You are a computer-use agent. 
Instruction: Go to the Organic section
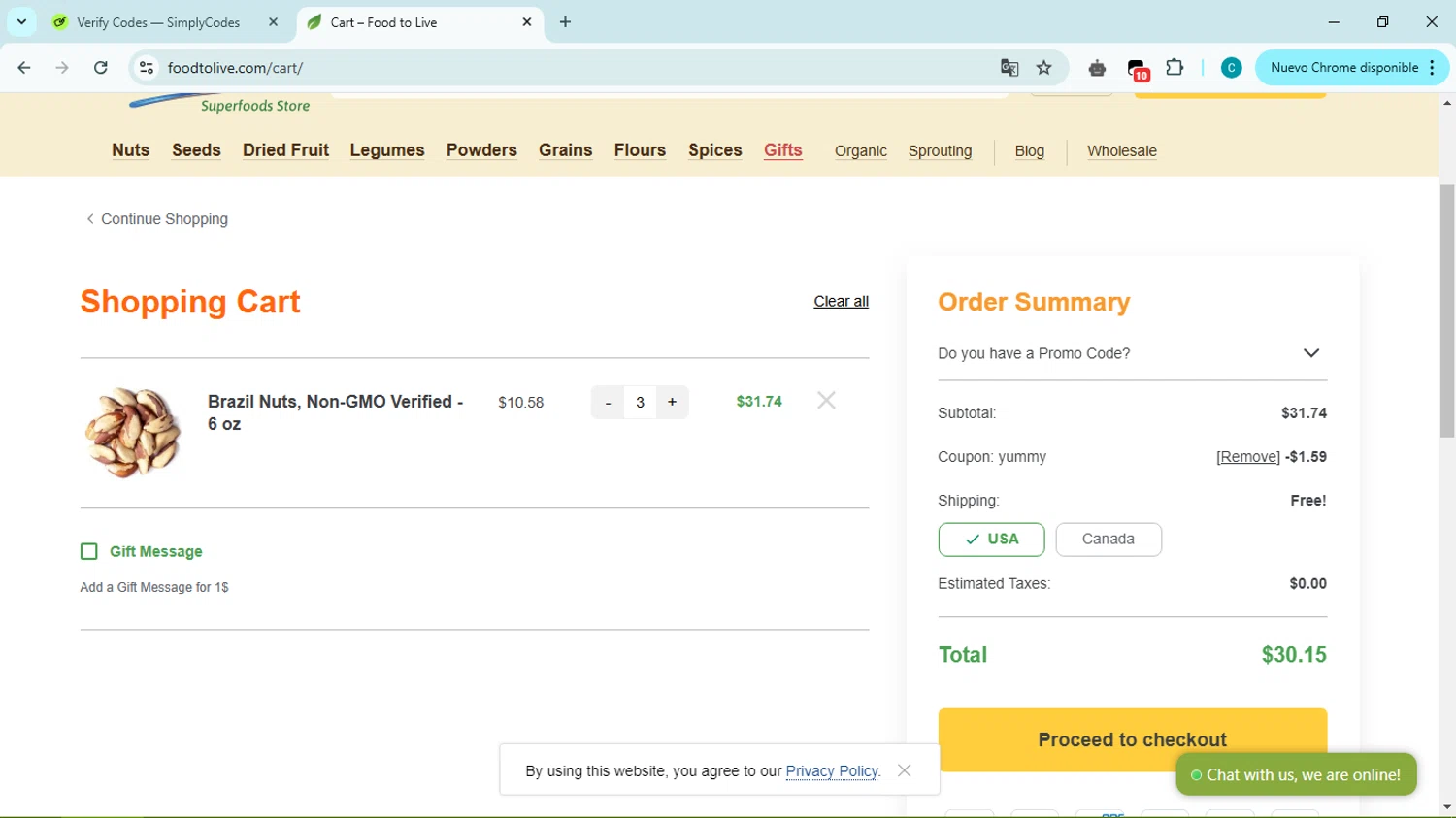(x=861, y=151)
